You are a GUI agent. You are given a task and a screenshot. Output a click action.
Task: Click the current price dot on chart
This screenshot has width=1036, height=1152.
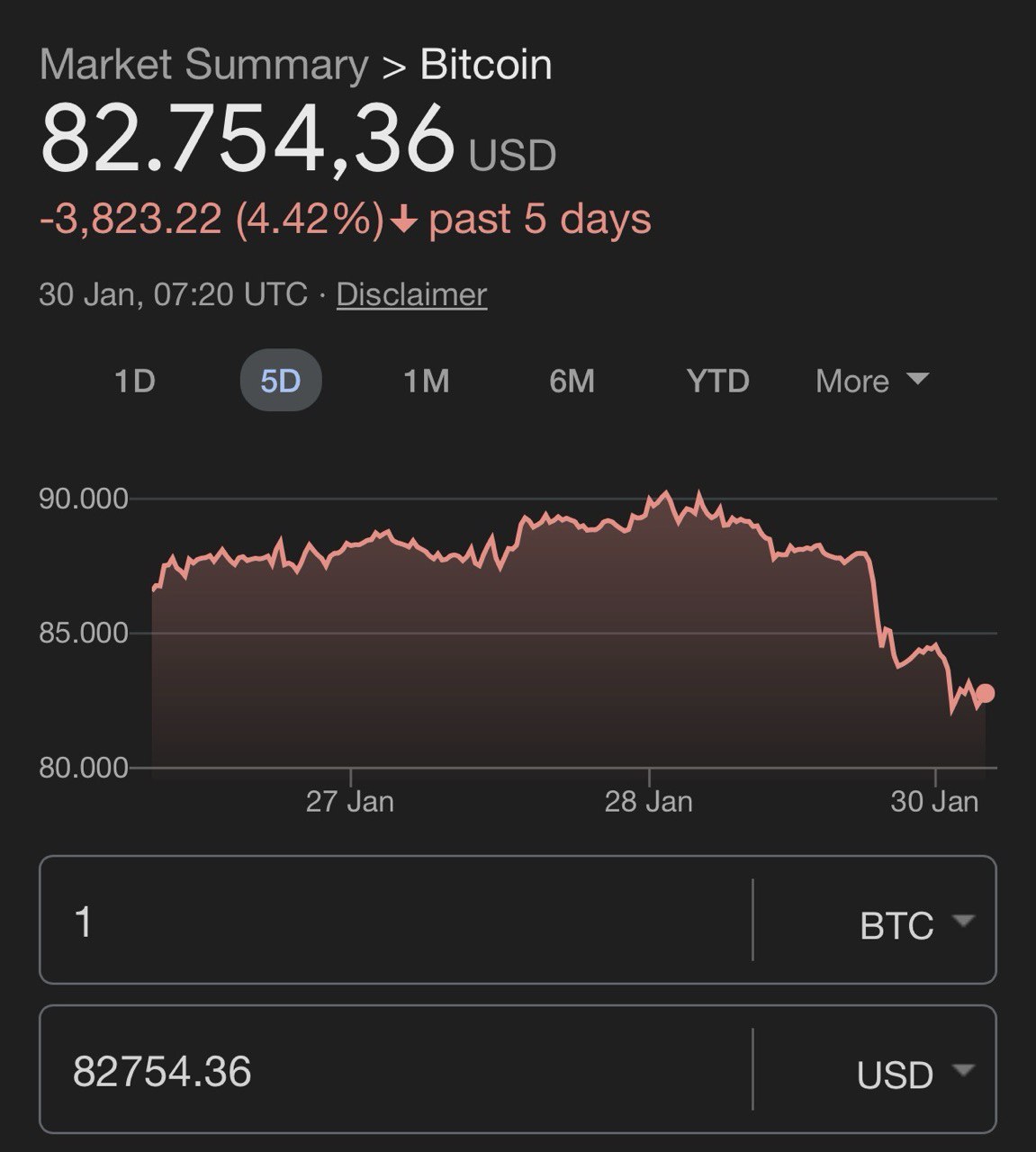[x=985, y=693]
